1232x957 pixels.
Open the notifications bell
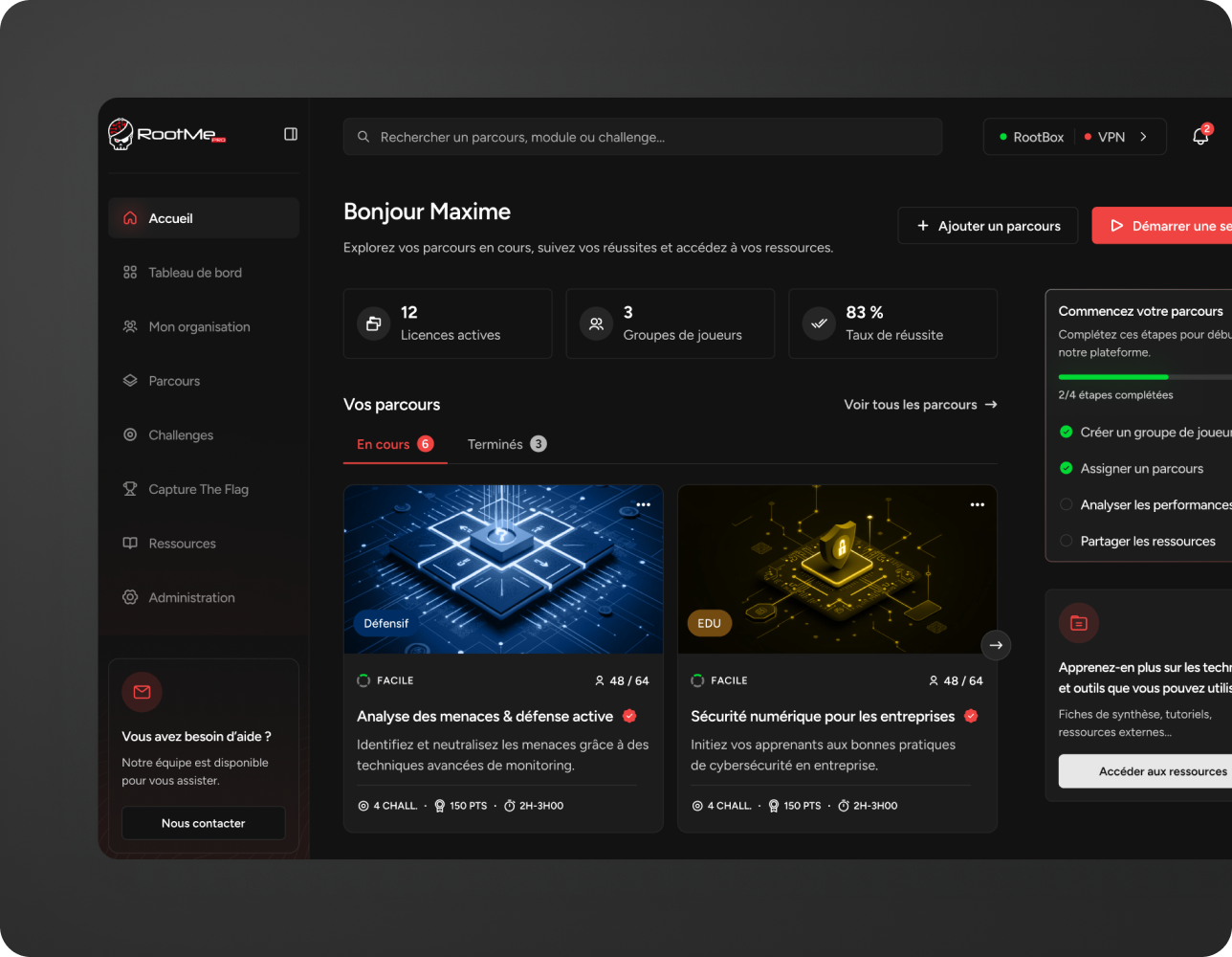tap(1199, 137)
